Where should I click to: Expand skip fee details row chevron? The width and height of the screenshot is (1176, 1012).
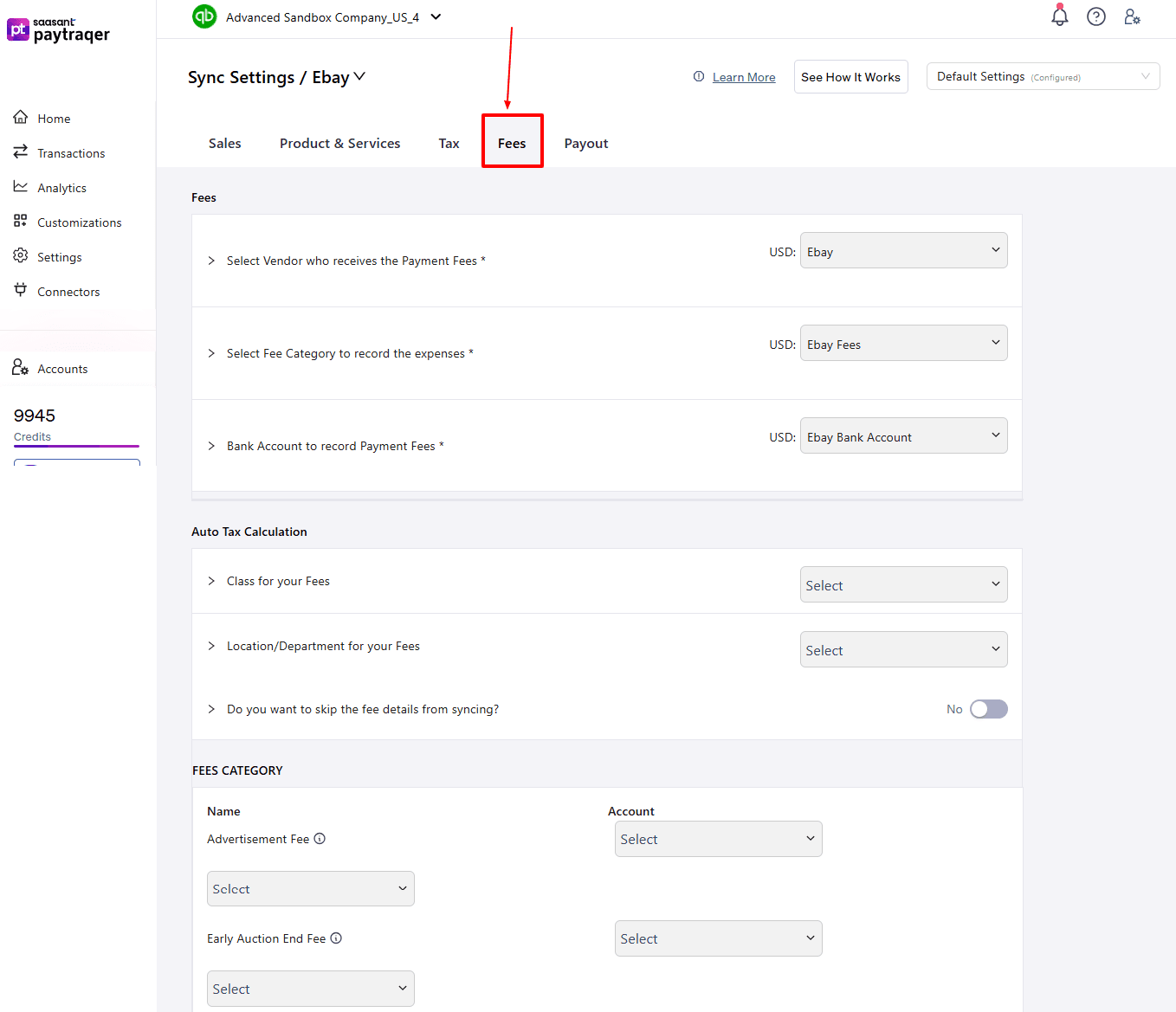point(211,709)
